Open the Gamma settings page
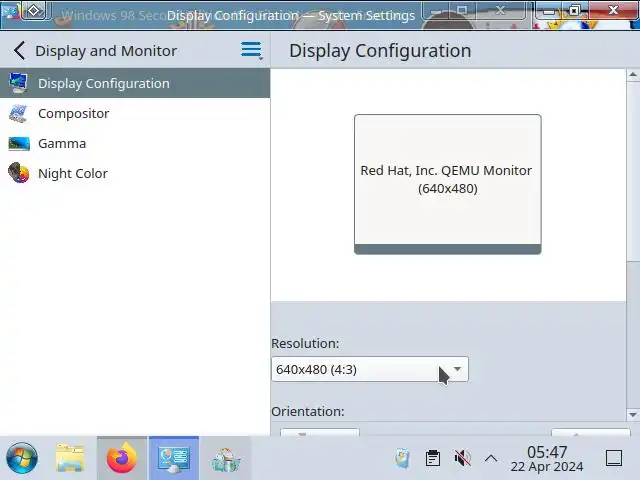 [135, 143]
